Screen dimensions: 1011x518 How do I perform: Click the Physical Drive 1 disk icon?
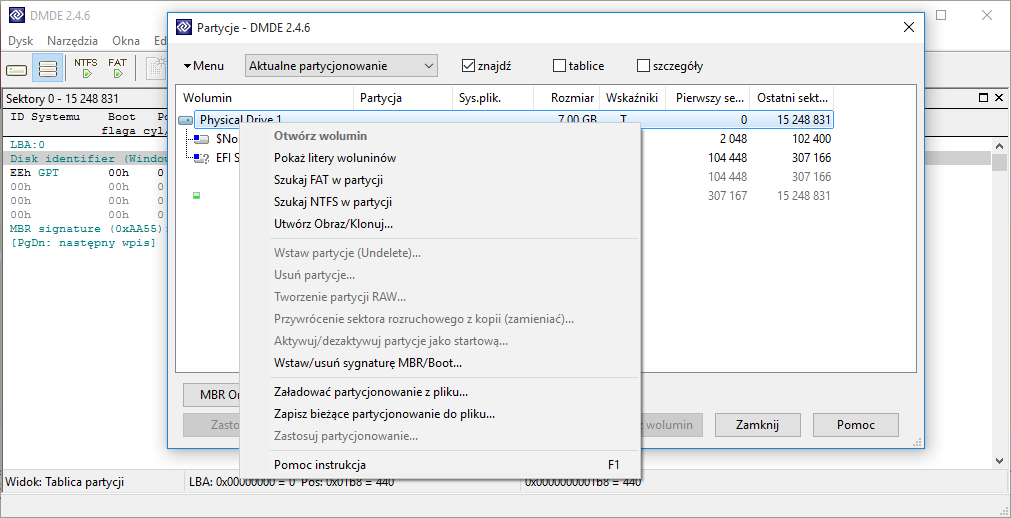pos(185,120)
